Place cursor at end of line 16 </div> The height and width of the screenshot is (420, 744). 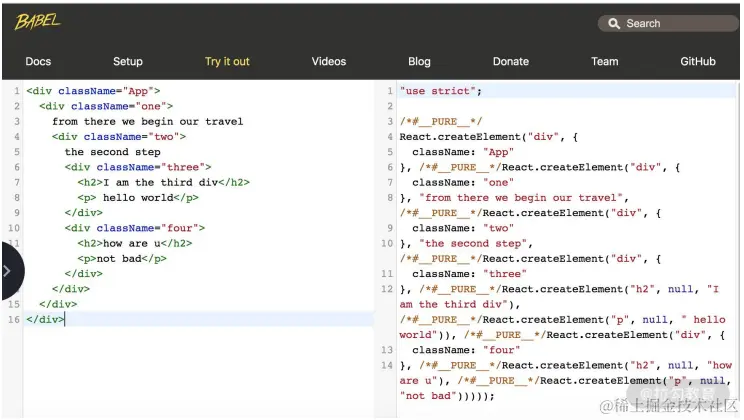click(x=64, y=319)
